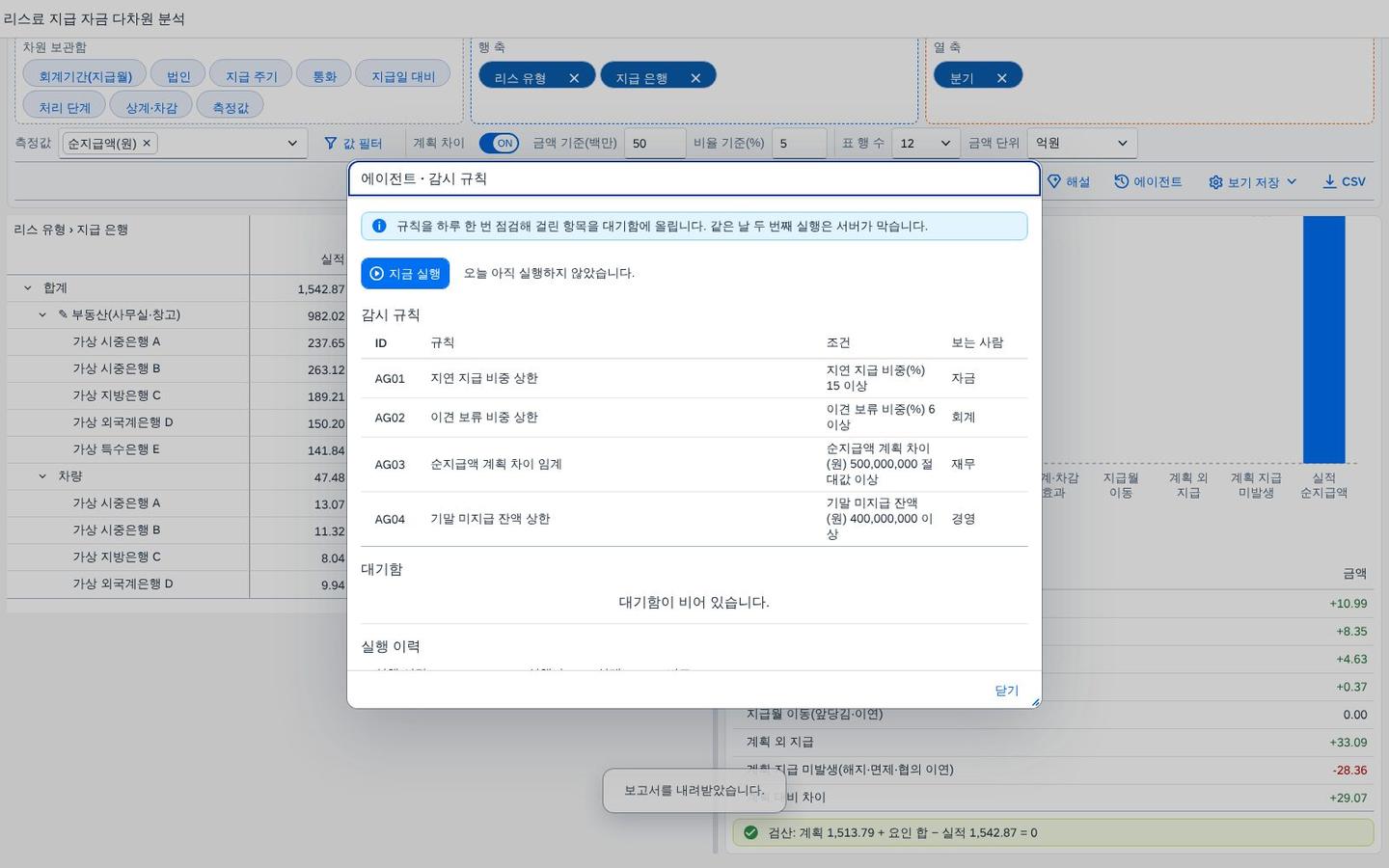
Task: Open the 에이전트 history button in toolbar
Action: pyautogui.click(x=1148, y=181)
